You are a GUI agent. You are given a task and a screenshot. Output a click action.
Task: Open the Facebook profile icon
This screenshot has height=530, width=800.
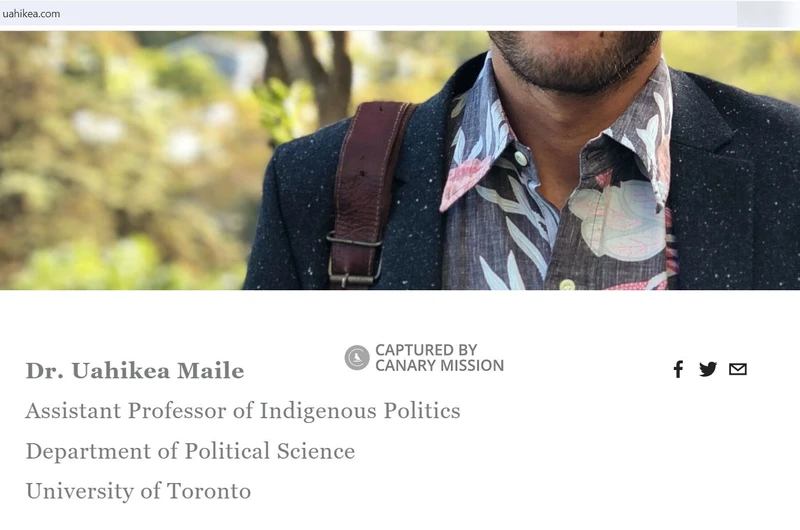coord(678,369)
